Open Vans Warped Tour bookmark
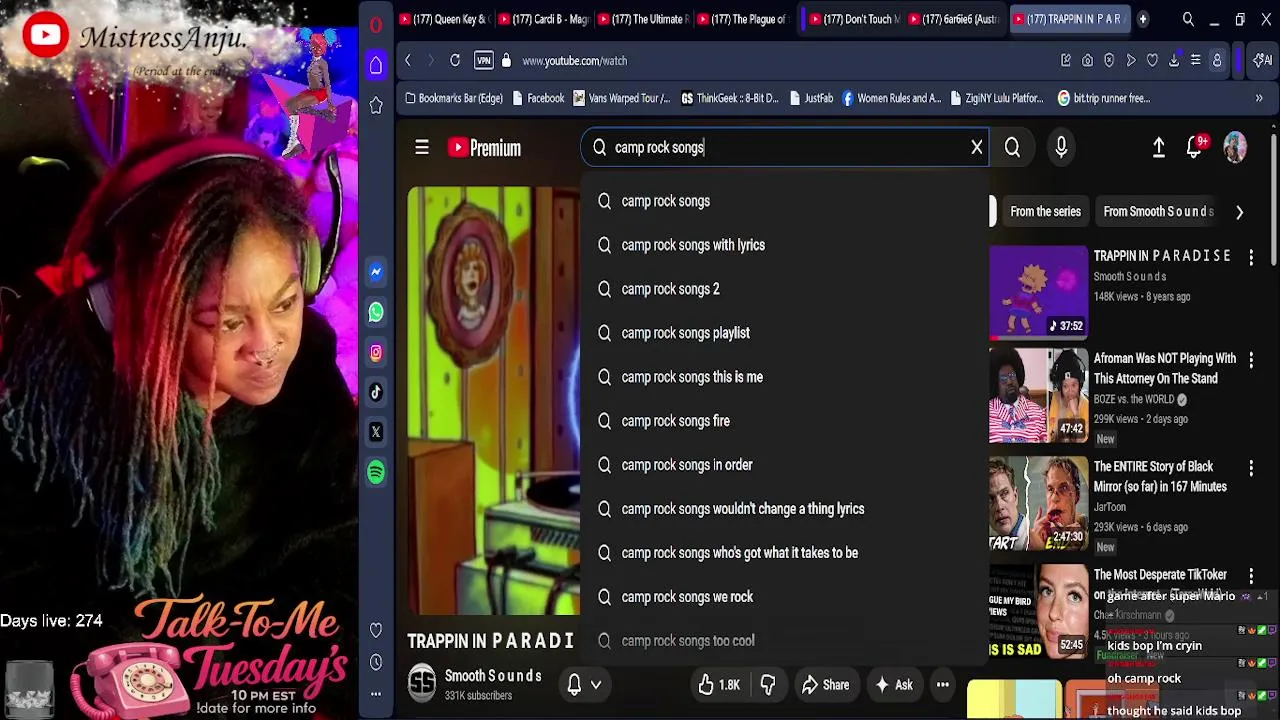 pyautogui.click(x=621, y=98)
